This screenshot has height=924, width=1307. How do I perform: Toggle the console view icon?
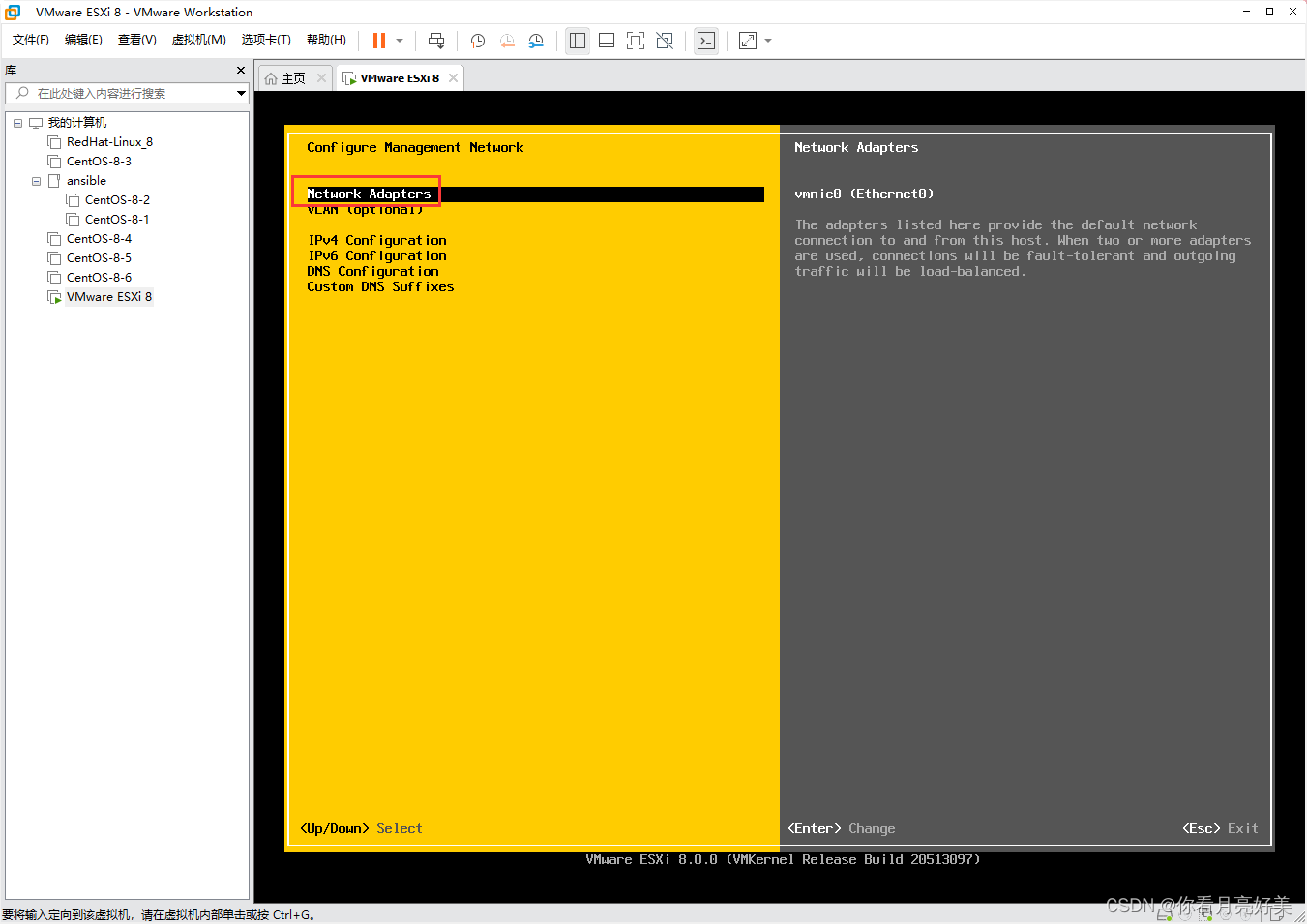click(x=706, y=41)
